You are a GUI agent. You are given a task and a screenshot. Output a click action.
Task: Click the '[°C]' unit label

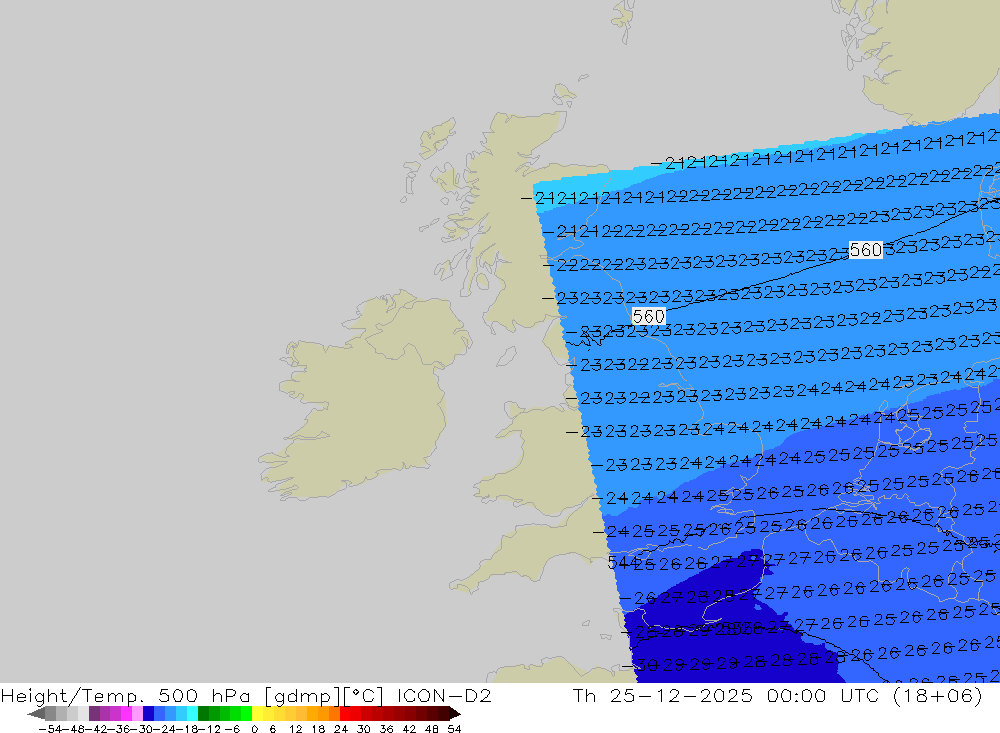[363, 695]
